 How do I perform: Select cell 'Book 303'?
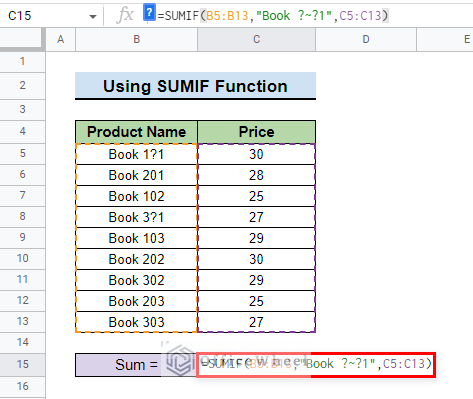[x=136, y=322]
